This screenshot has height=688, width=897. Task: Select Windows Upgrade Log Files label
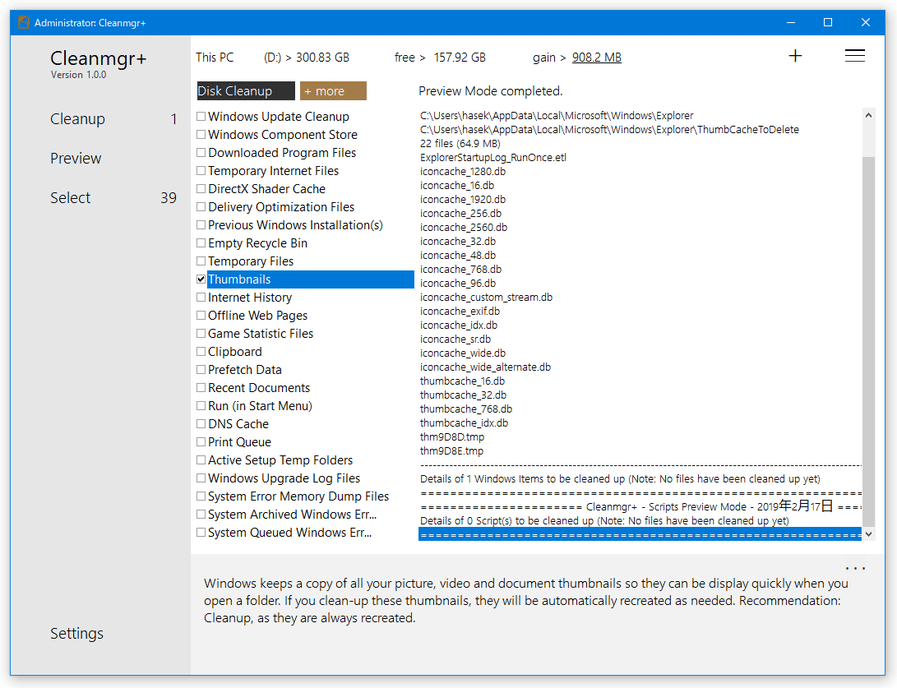tap(284, 478)
